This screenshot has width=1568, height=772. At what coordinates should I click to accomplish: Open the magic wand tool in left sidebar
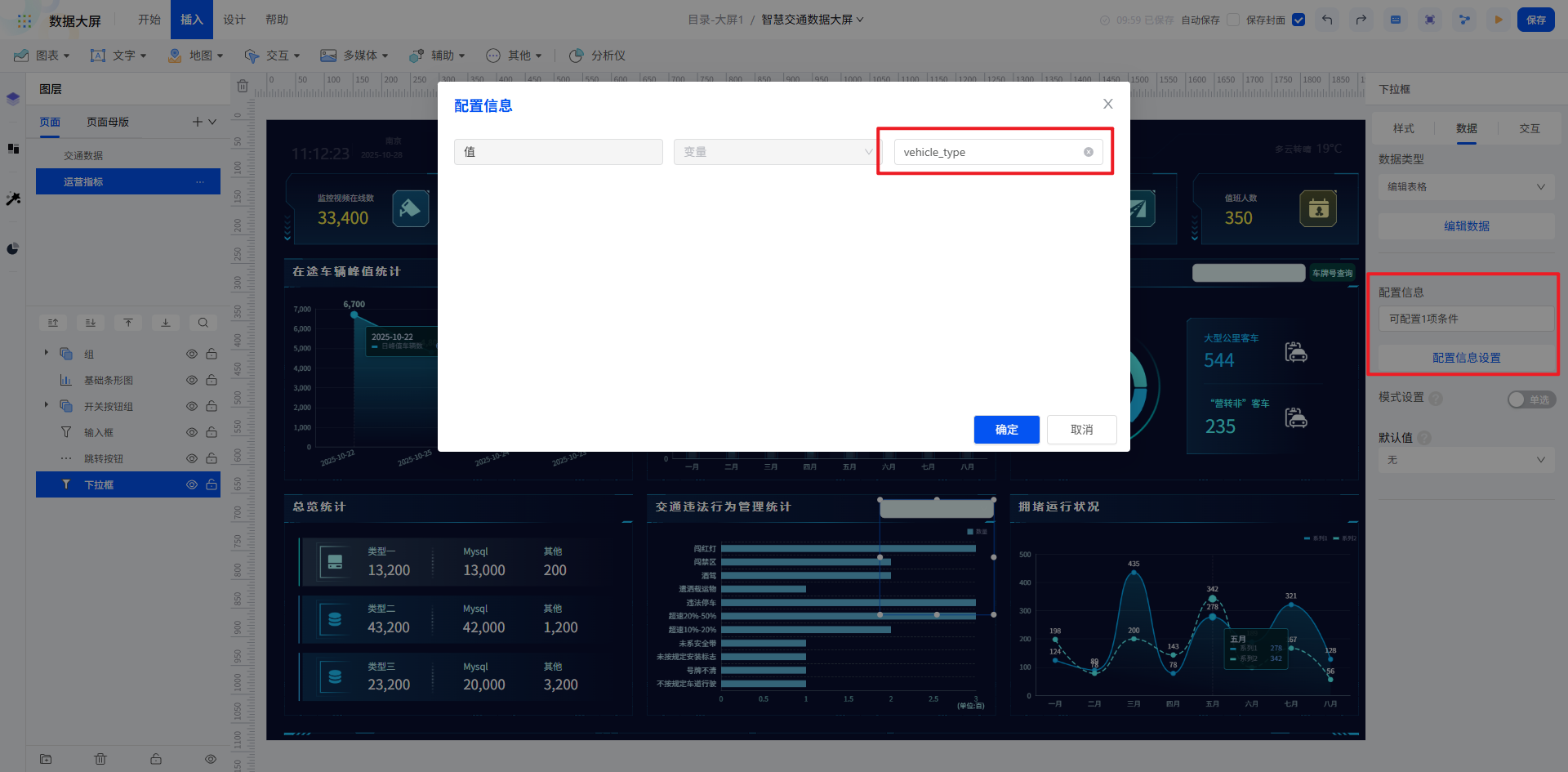pos(13,199)
